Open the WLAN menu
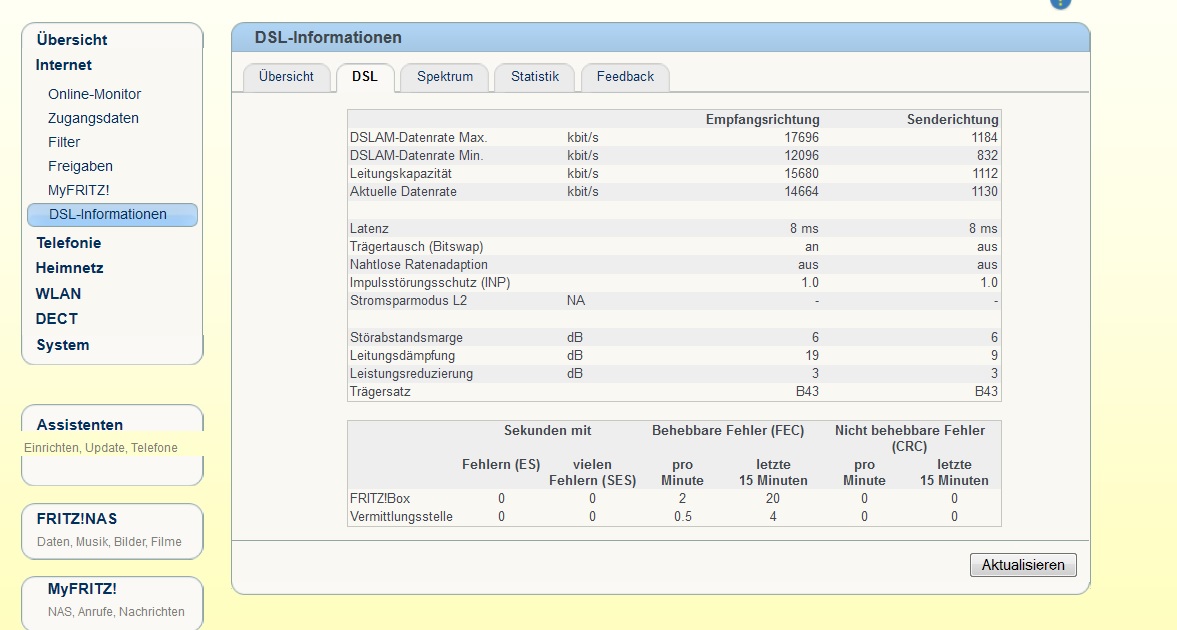The width and height of the screenshot is (1177, 630). 58,294
